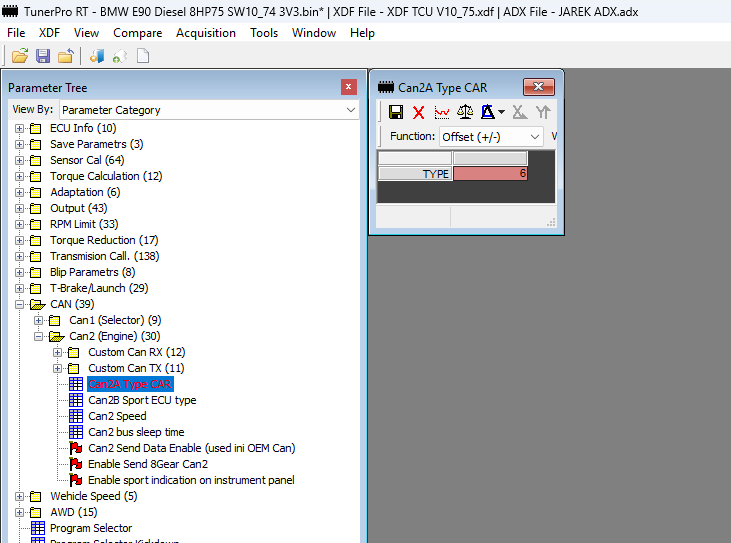Click the red X icon in table toolbar
The image size is (731, 543).
click(x=419, y=112)
